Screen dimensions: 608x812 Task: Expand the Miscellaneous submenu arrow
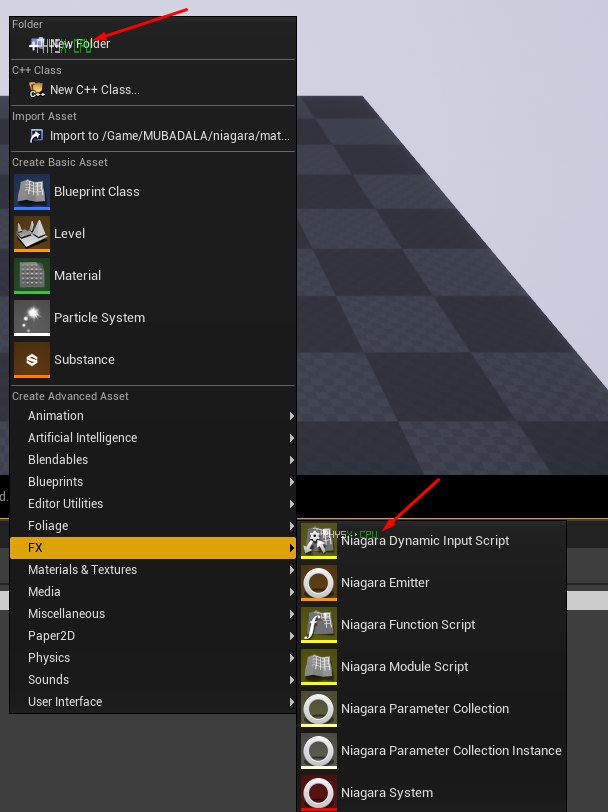[x=292, y=614]
